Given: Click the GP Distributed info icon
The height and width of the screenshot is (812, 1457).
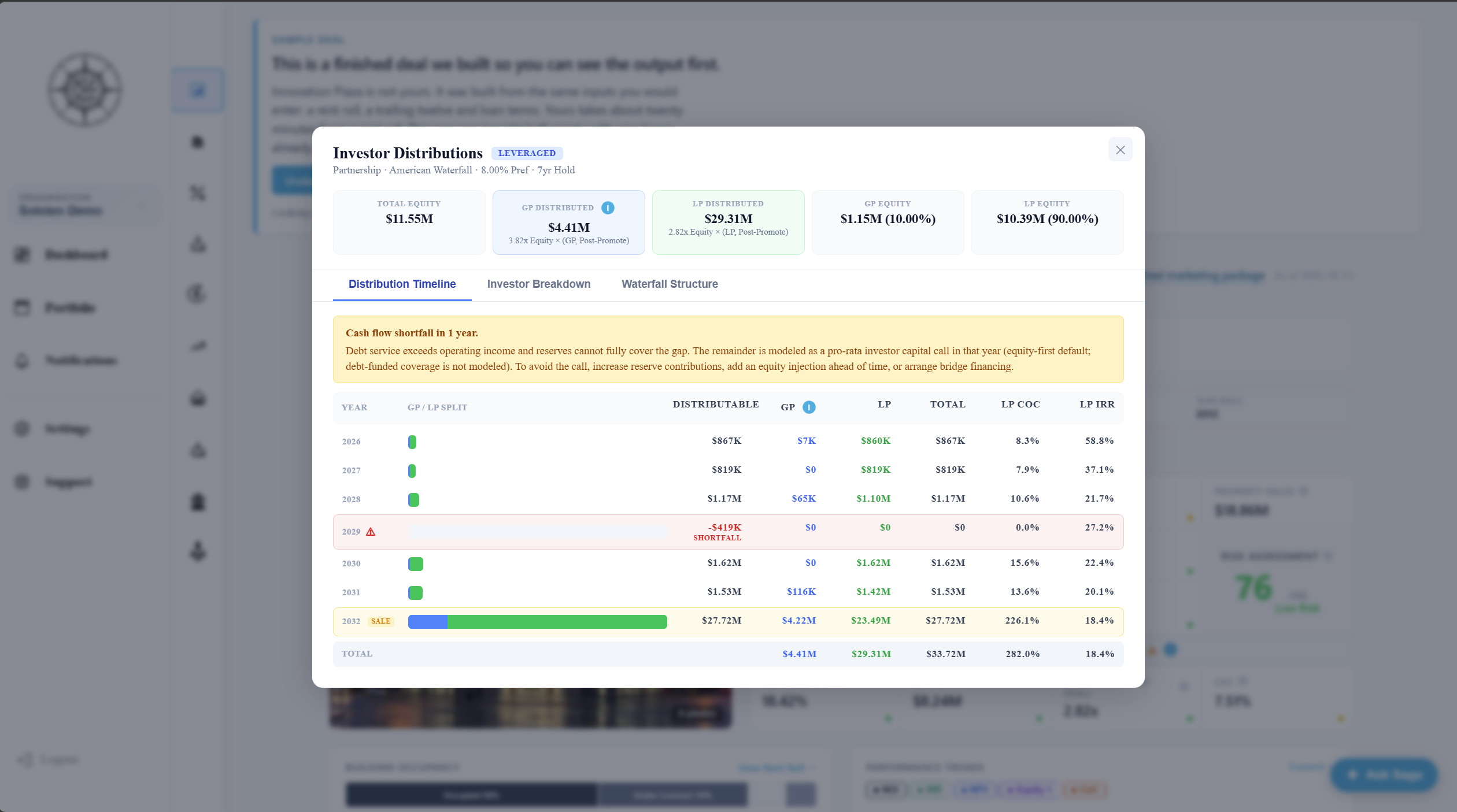Looking at the screenshot, I should pos(608,208).
